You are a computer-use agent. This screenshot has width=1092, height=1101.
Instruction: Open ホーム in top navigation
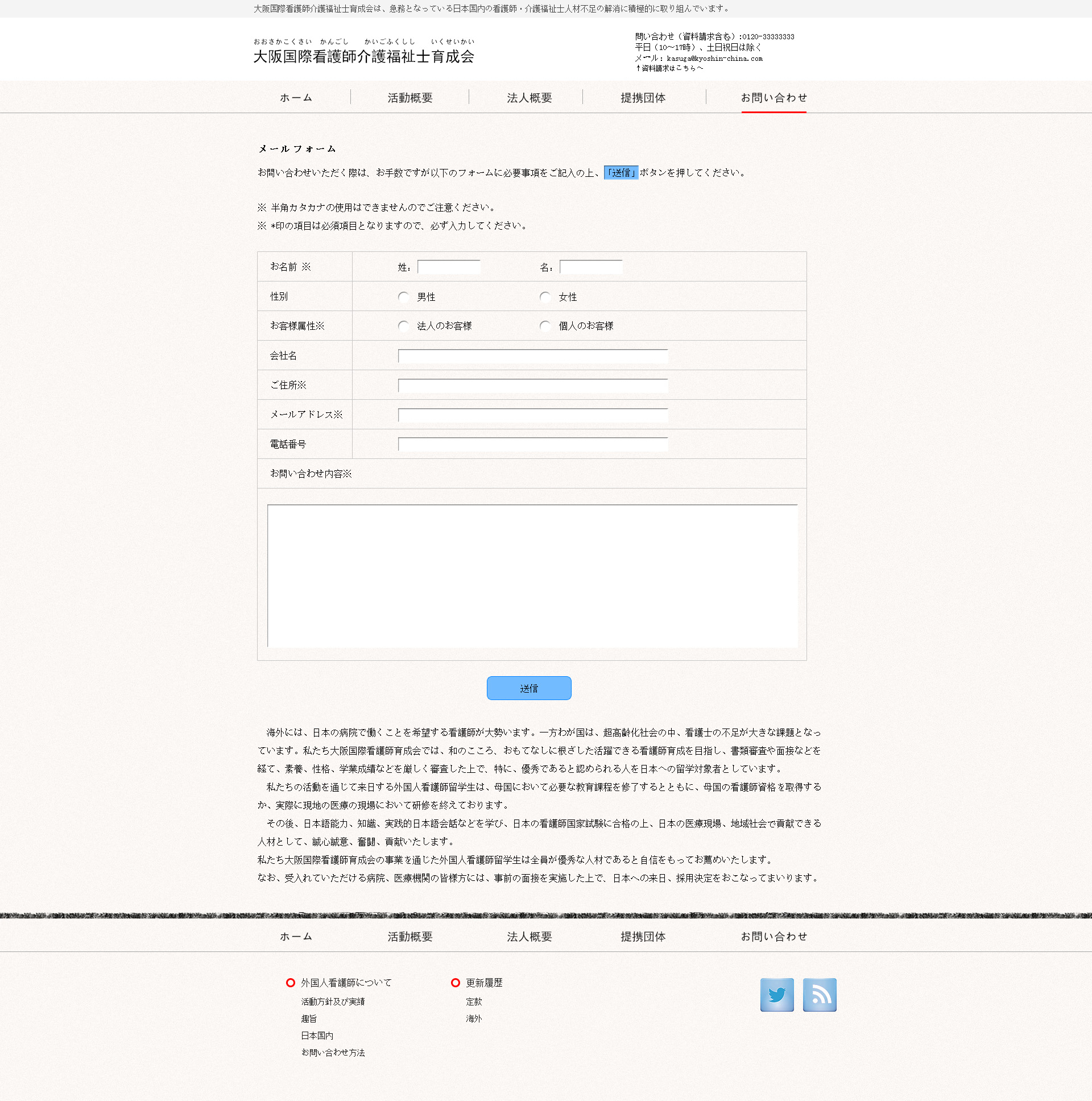pos(296,98)
